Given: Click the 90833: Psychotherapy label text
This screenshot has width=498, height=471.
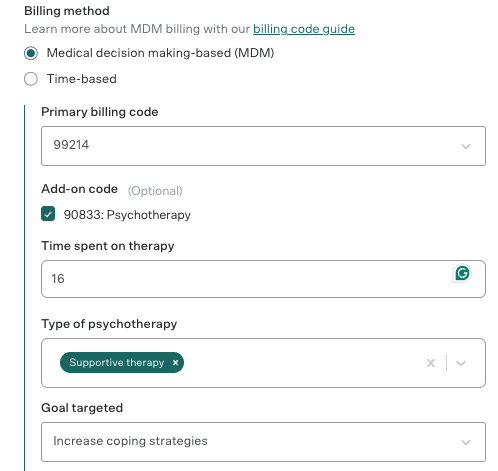Looking at the screenshot, I should coord(127,215).
